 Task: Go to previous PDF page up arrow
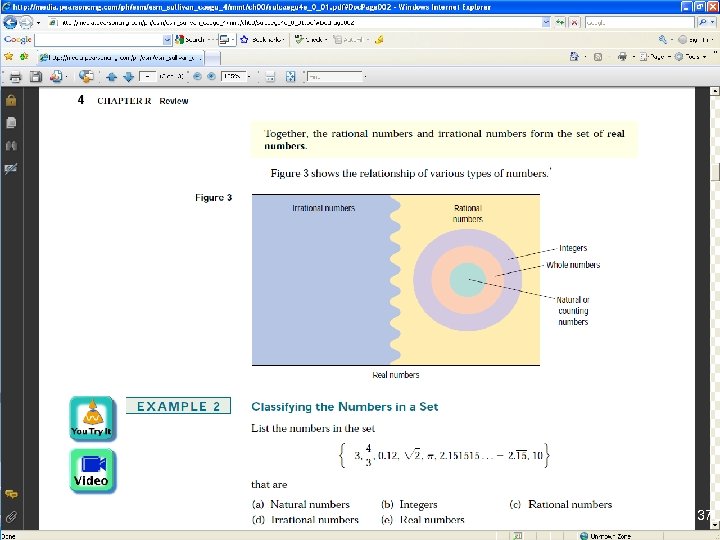tap(111, 77)
